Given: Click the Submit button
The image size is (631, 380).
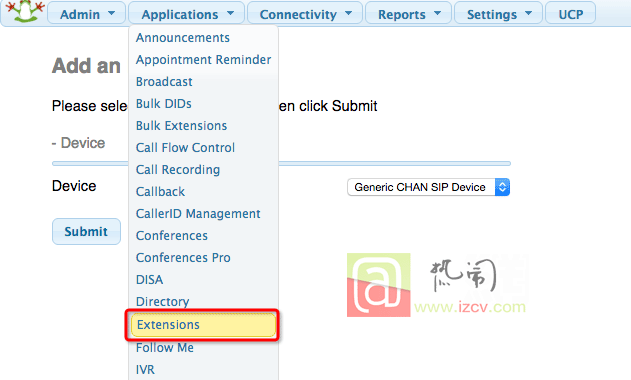Looking at the screenshot, I should [x=86, y=231].
